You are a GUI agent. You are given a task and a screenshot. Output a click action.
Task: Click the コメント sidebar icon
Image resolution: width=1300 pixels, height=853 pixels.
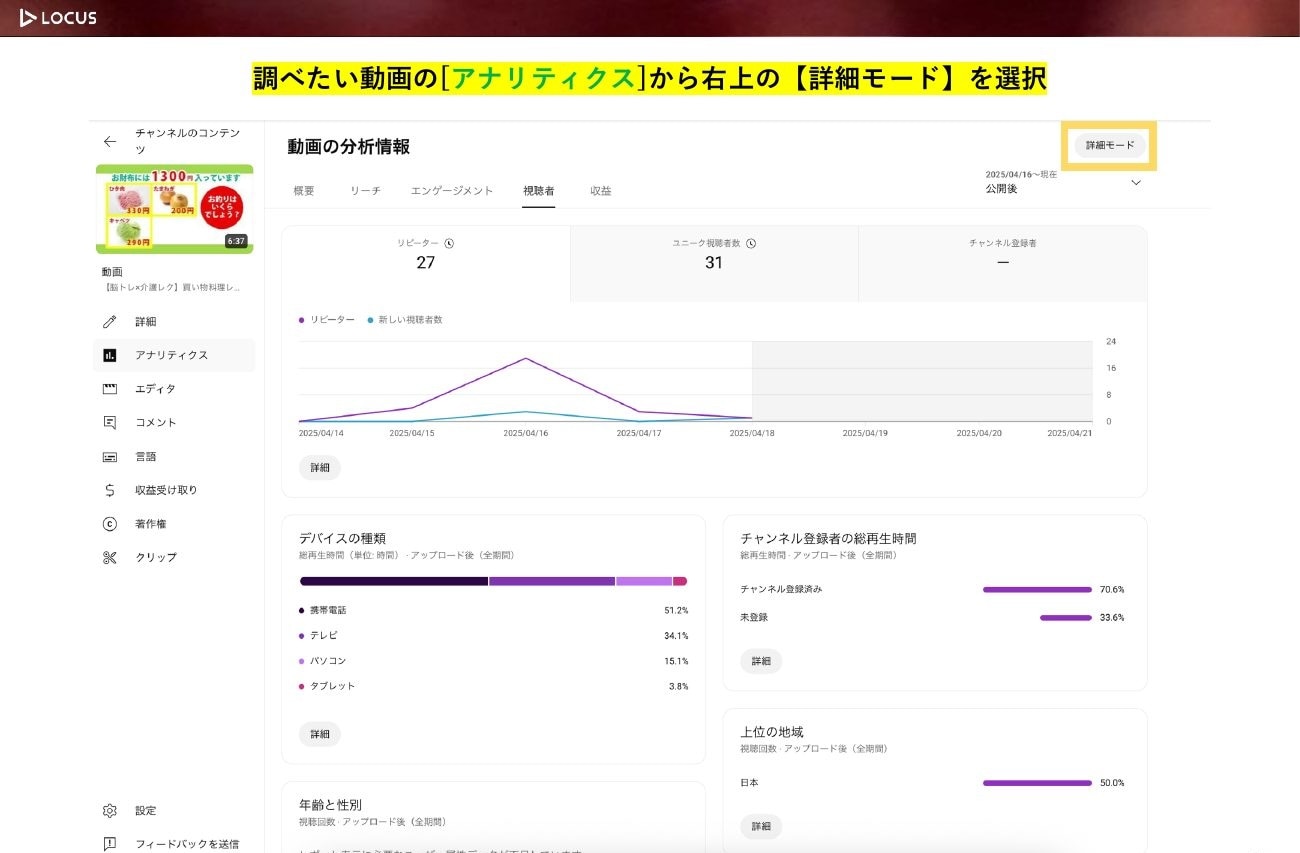pos(110,423)
